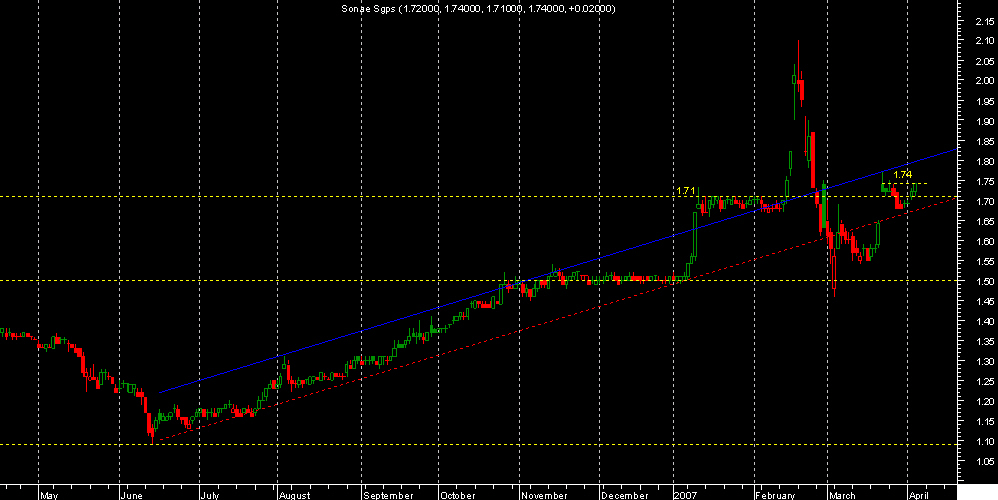The height and width of the screenshot is (500, 998).
Task: Click the yellow 1.71 annotation label
Action: pos(685,190)
